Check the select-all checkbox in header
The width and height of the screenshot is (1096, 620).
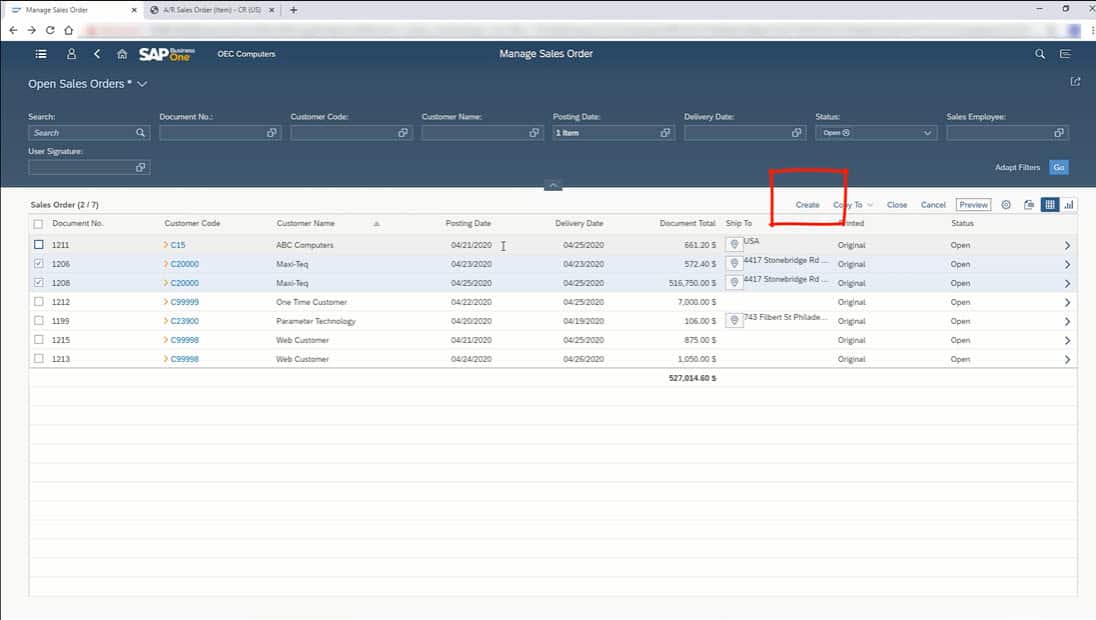click(x=37, y=223)
